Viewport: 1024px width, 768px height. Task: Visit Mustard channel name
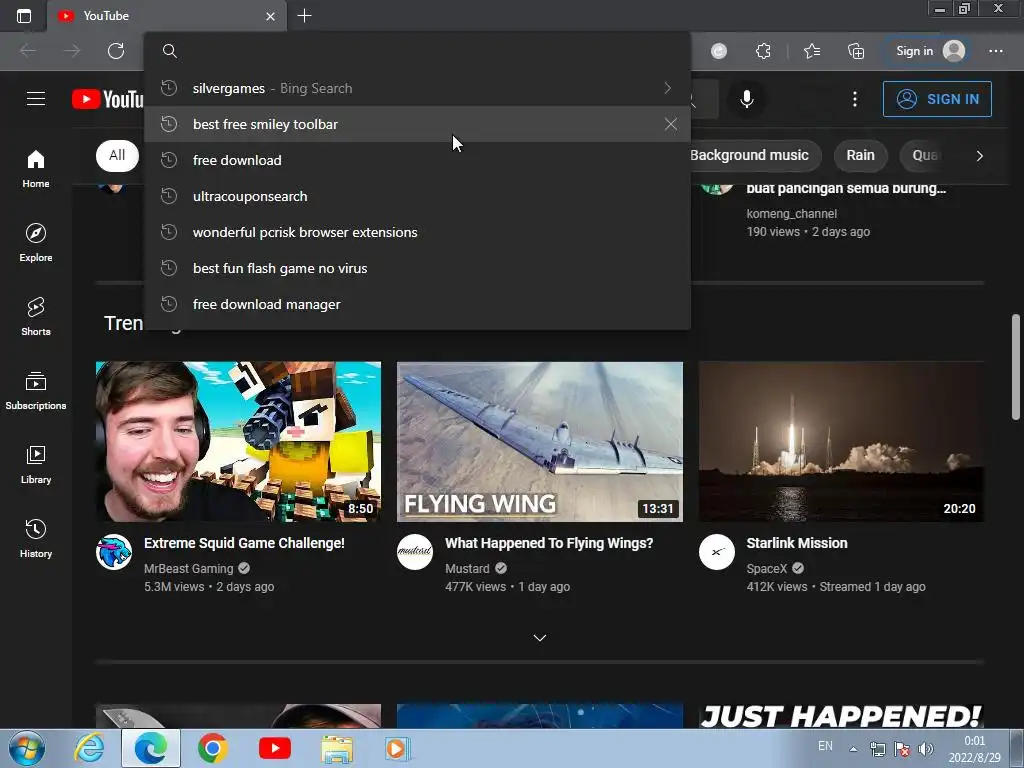click(467, 568)
